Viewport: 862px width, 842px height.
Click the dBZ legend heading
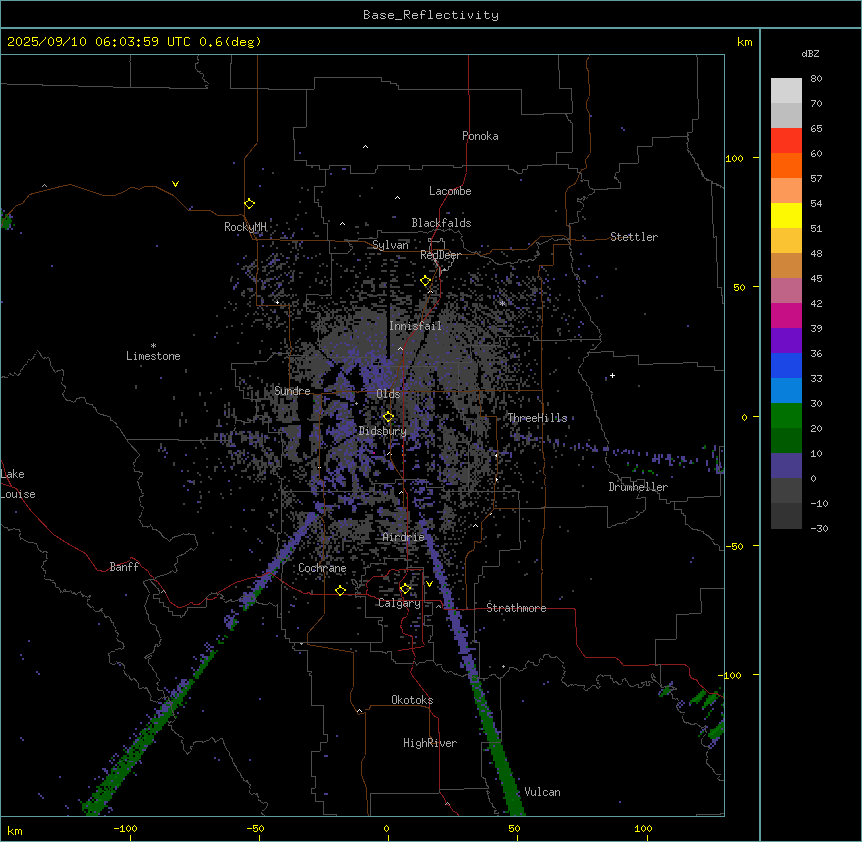pyautogui.click(x=810, y=54)
